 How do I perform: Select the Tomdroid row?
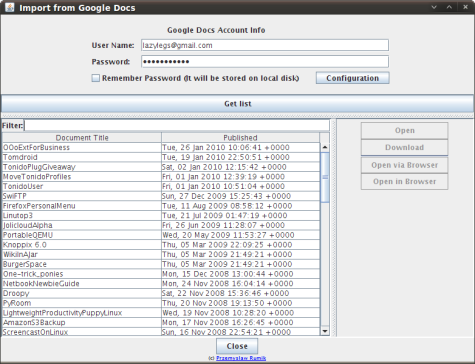pyautogui.click(x=82, y=157)
